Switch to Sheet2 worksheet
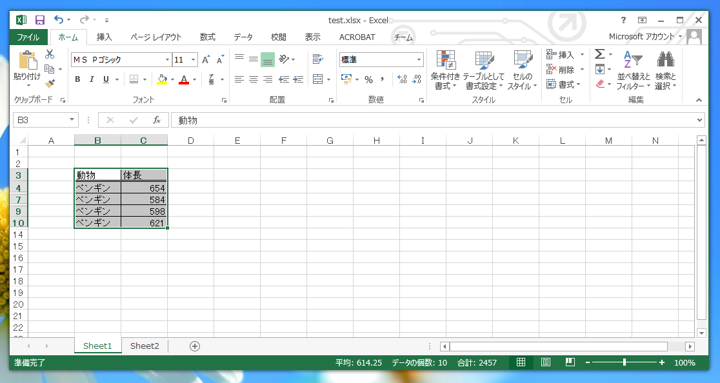Viewport: 720px width, 383px height. 145,346
